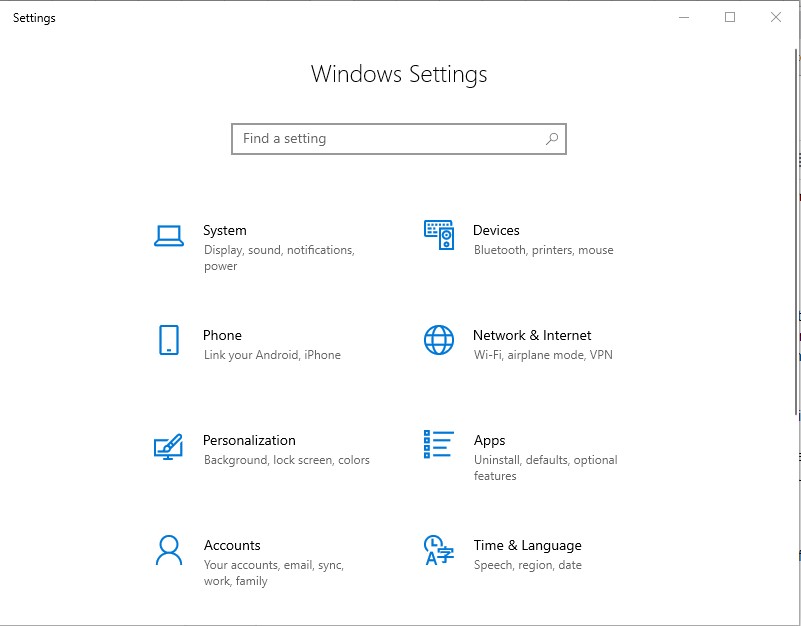
Task: Maximize the Settings window
Action: pos(730,17)
